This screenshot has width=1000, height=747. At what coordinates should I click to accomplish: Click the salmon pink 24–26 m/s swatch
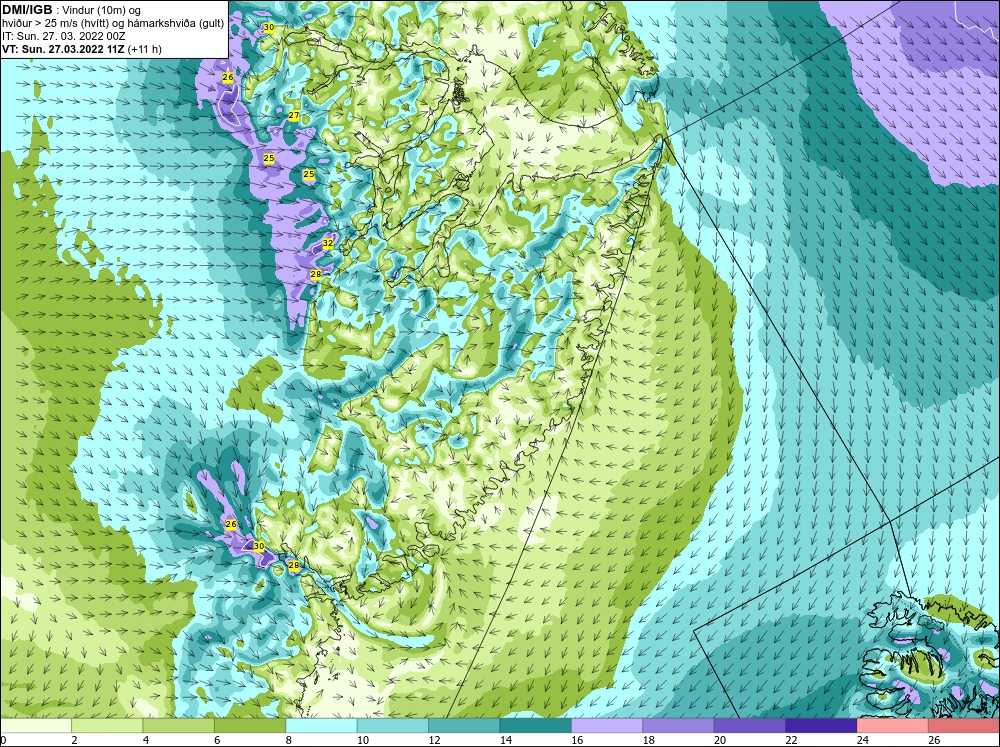point(893,726)
